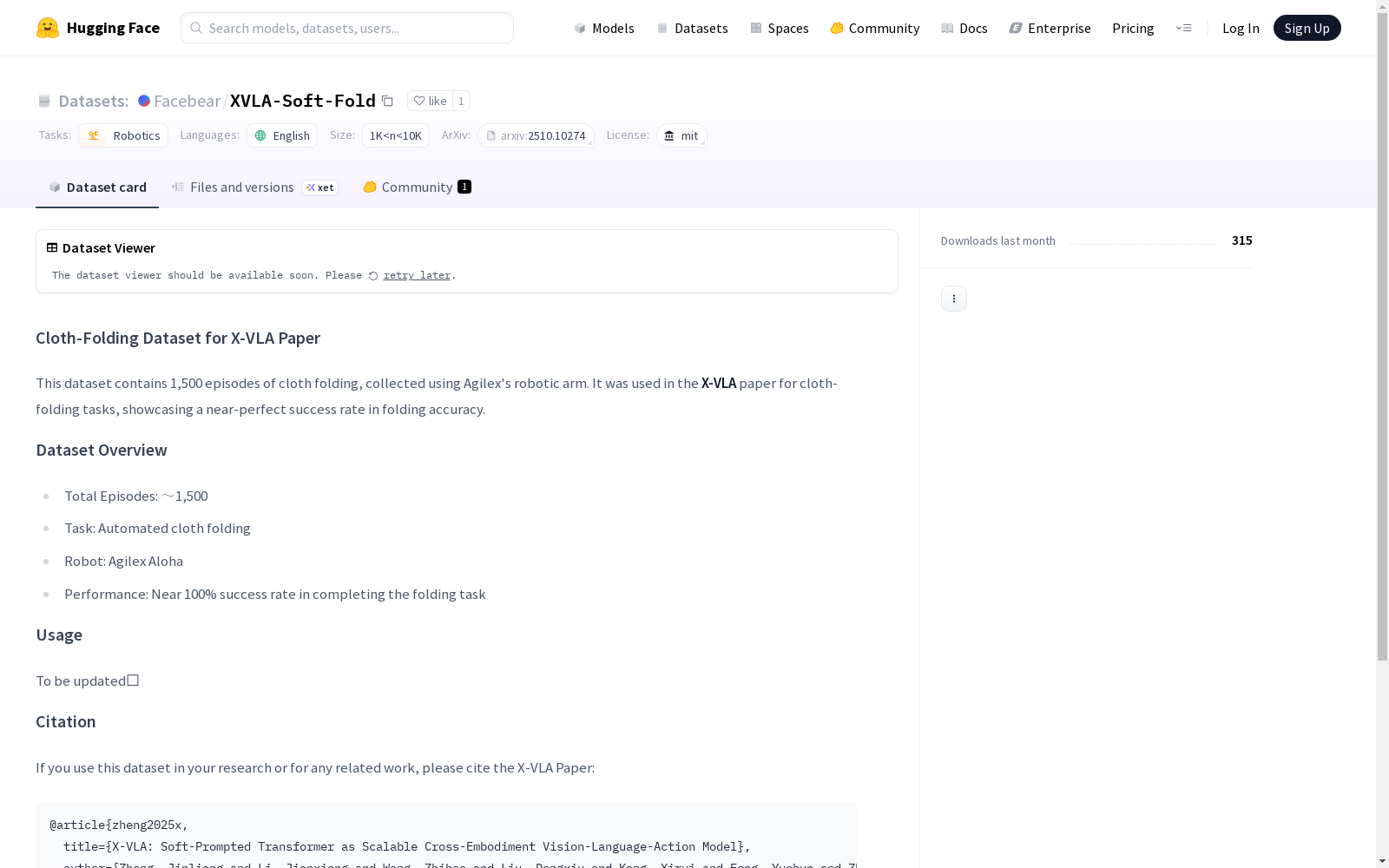The width and height of the screenshot is (1389, 868).
Task: Click the Robotics task icon
Action: pos(94,135)
